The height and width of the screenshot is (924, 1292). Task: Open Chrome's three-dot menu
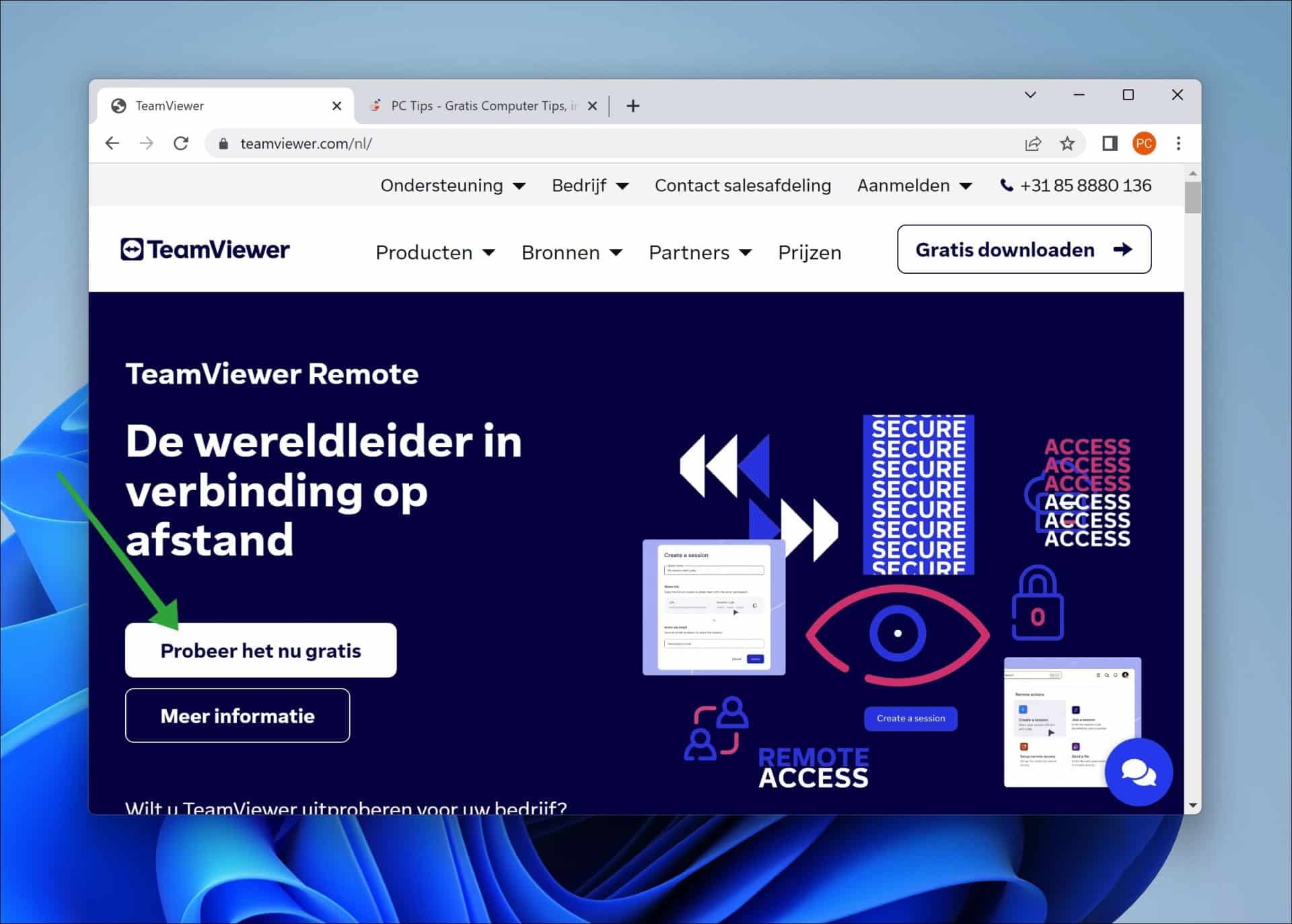coord(1179,143)
